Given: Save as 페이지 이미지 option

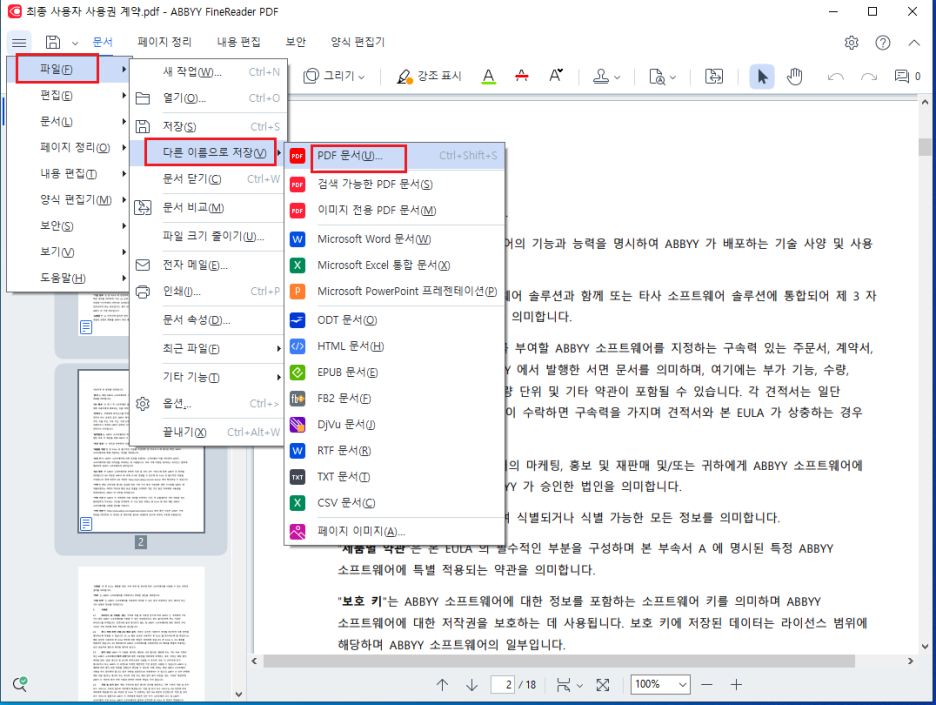Looking at the screenshot, I should (395, 531).
